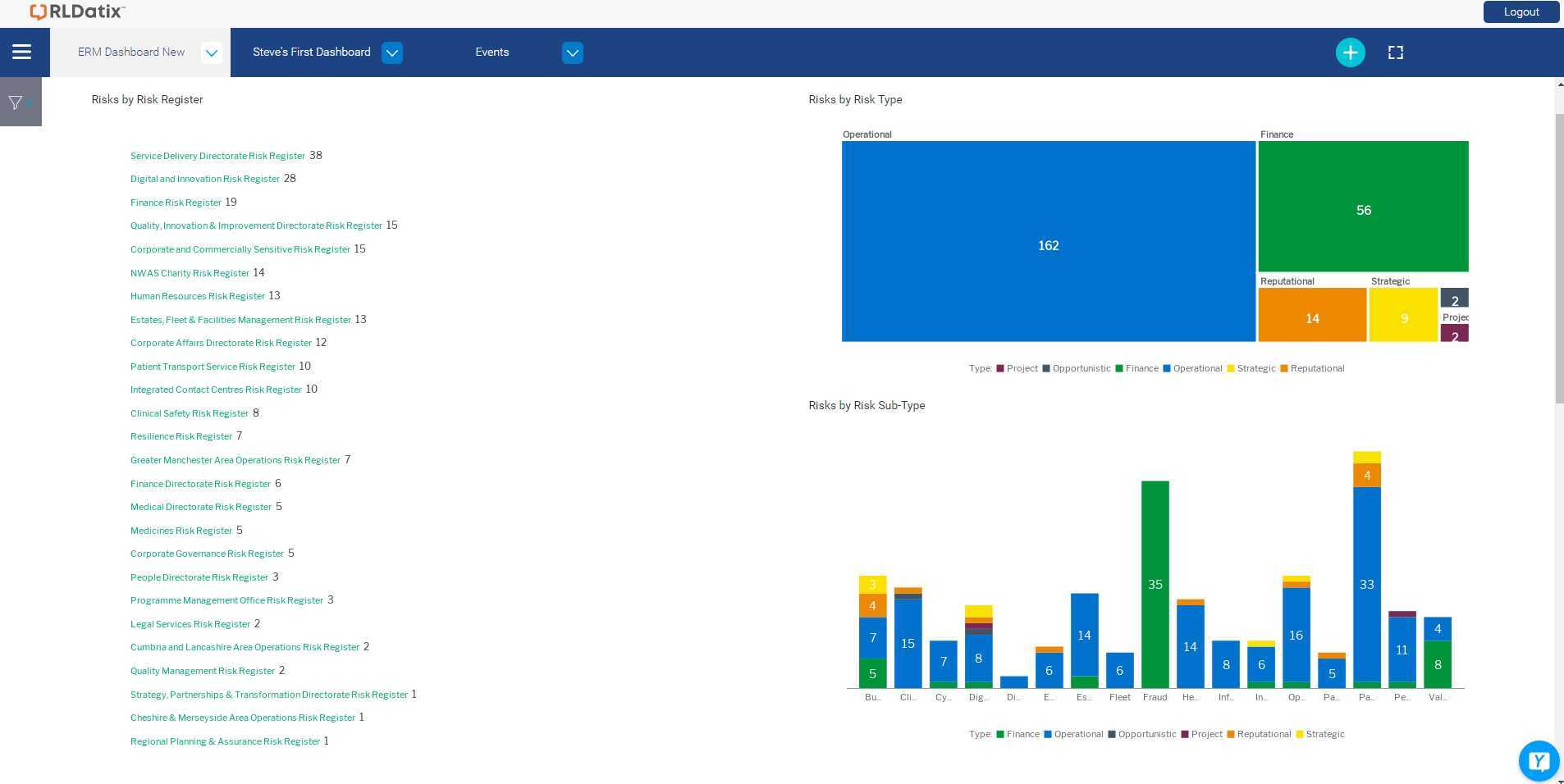This screenshot has height=784, width=1564.
Task: Add a new widget with the plus icon
Action: (1350, 52)
